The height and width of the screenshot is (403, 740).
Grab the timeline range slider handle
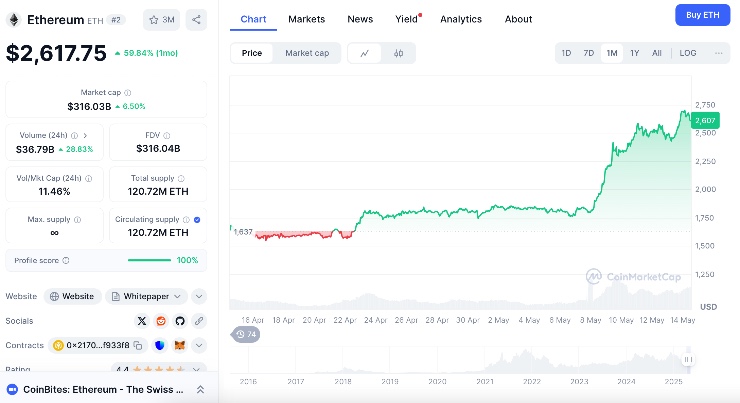[688, 360]
